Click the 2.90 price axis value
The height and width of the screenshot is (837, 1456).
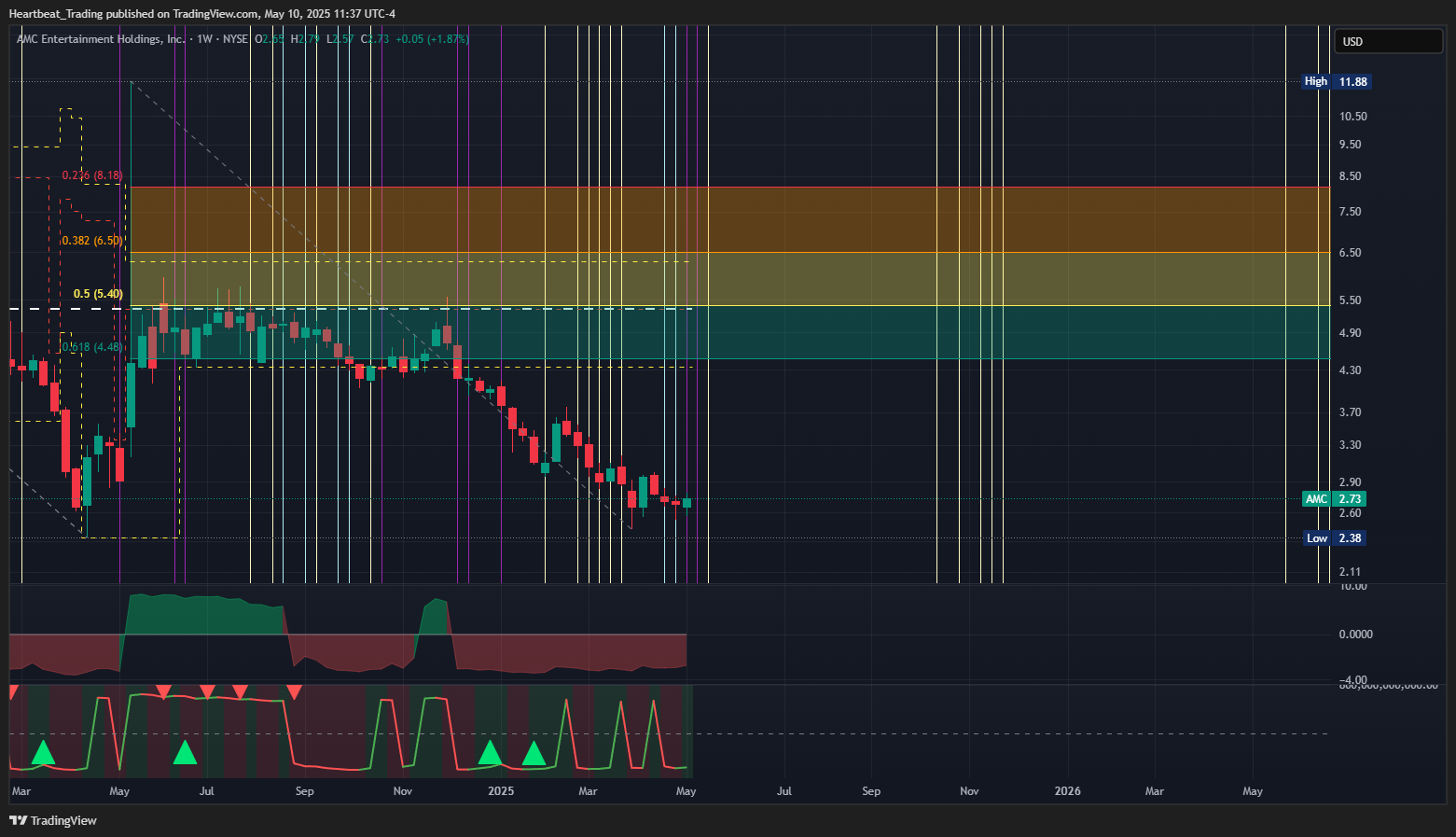[x=1351, y=482]
